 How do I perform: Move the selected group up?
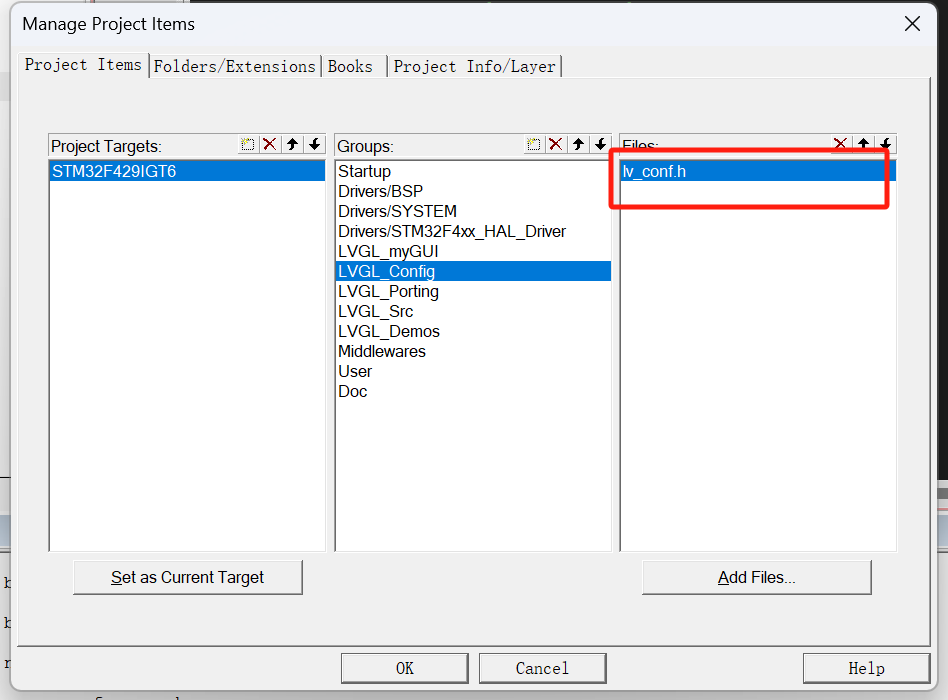click(578, 145)
